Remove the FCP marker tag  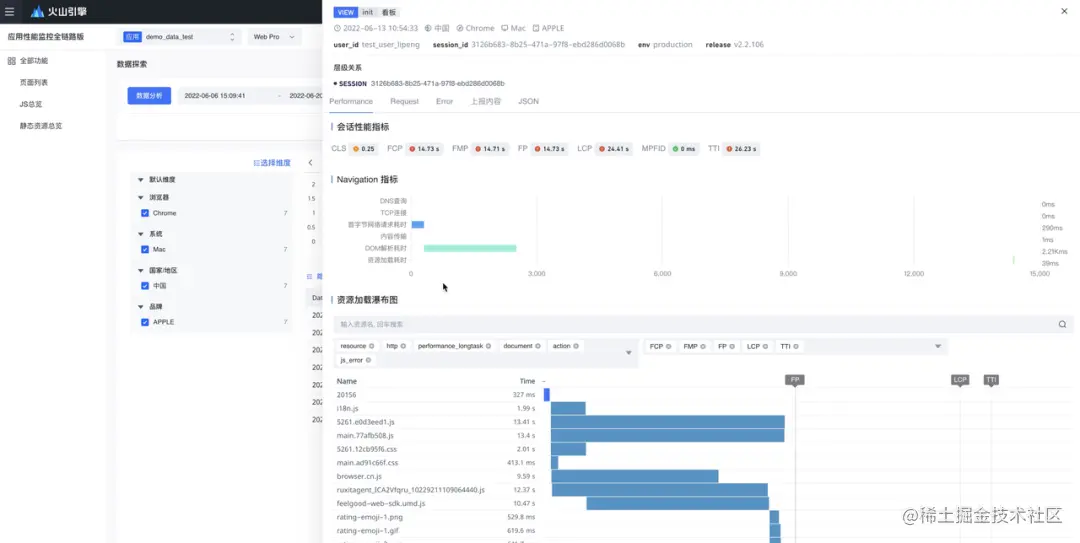tap(669, 347)
